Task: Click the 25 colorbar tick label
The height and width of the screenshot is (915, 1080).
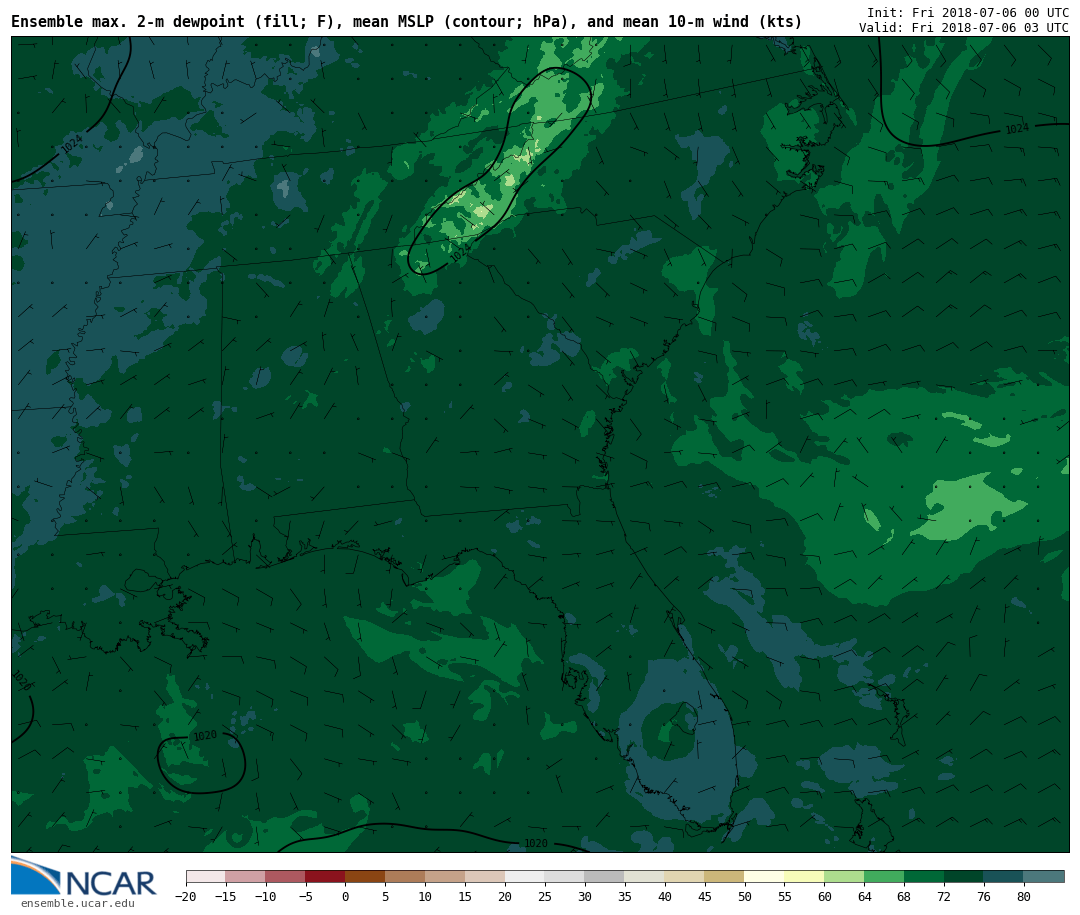Action: click(x=545, y=896)
